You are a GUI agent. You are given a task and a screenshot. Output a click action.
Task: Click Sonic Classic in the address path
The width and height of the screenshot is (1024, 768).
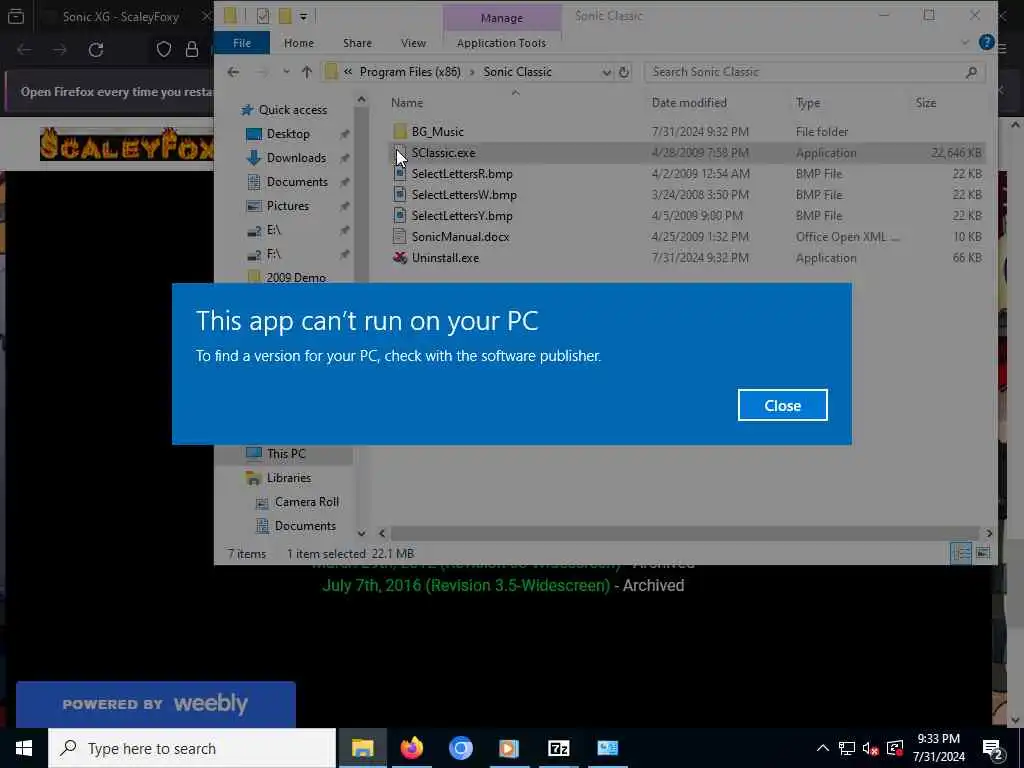517,72
